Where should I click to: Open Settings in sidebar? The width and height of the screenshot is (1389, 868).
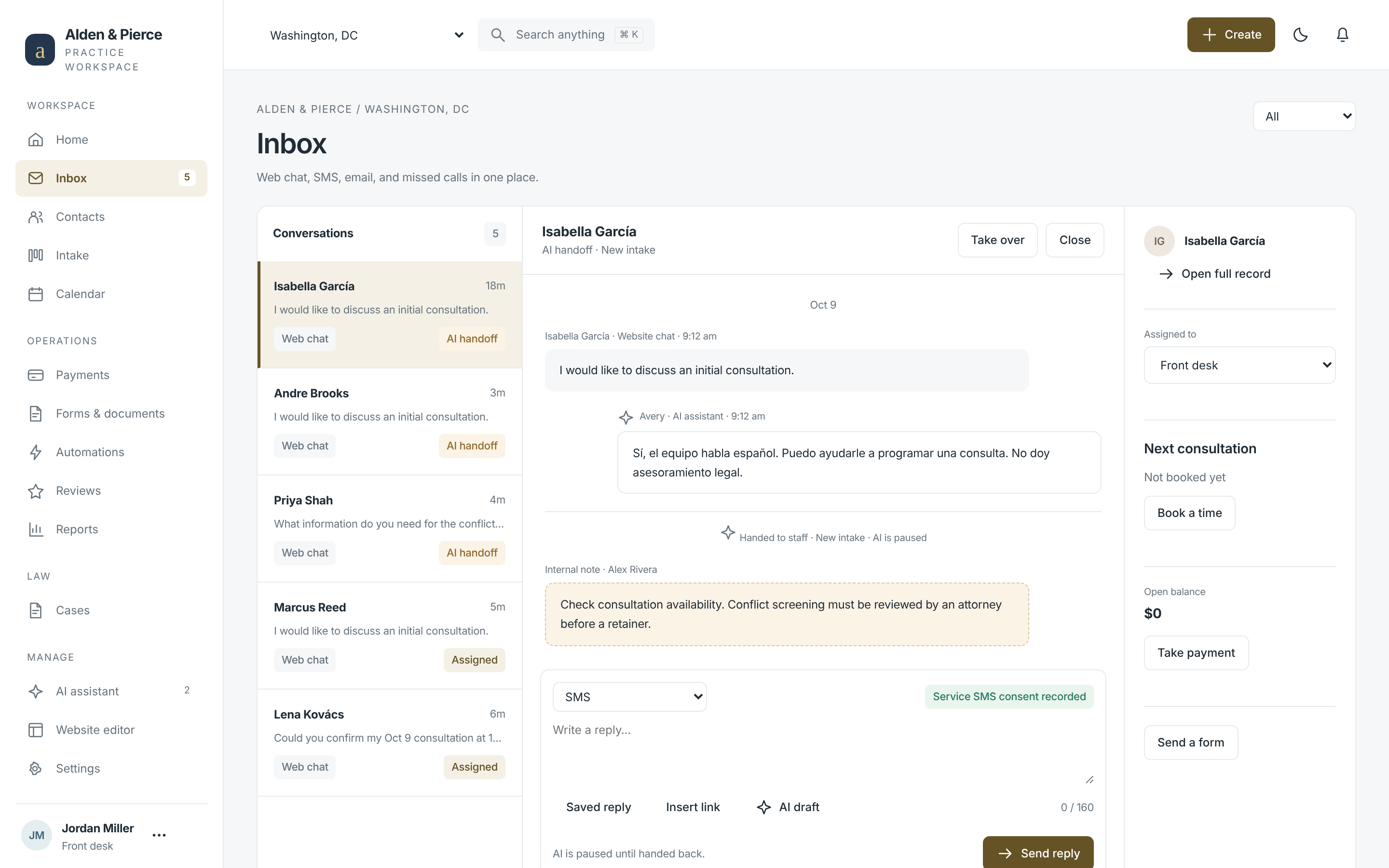point(111,768)
